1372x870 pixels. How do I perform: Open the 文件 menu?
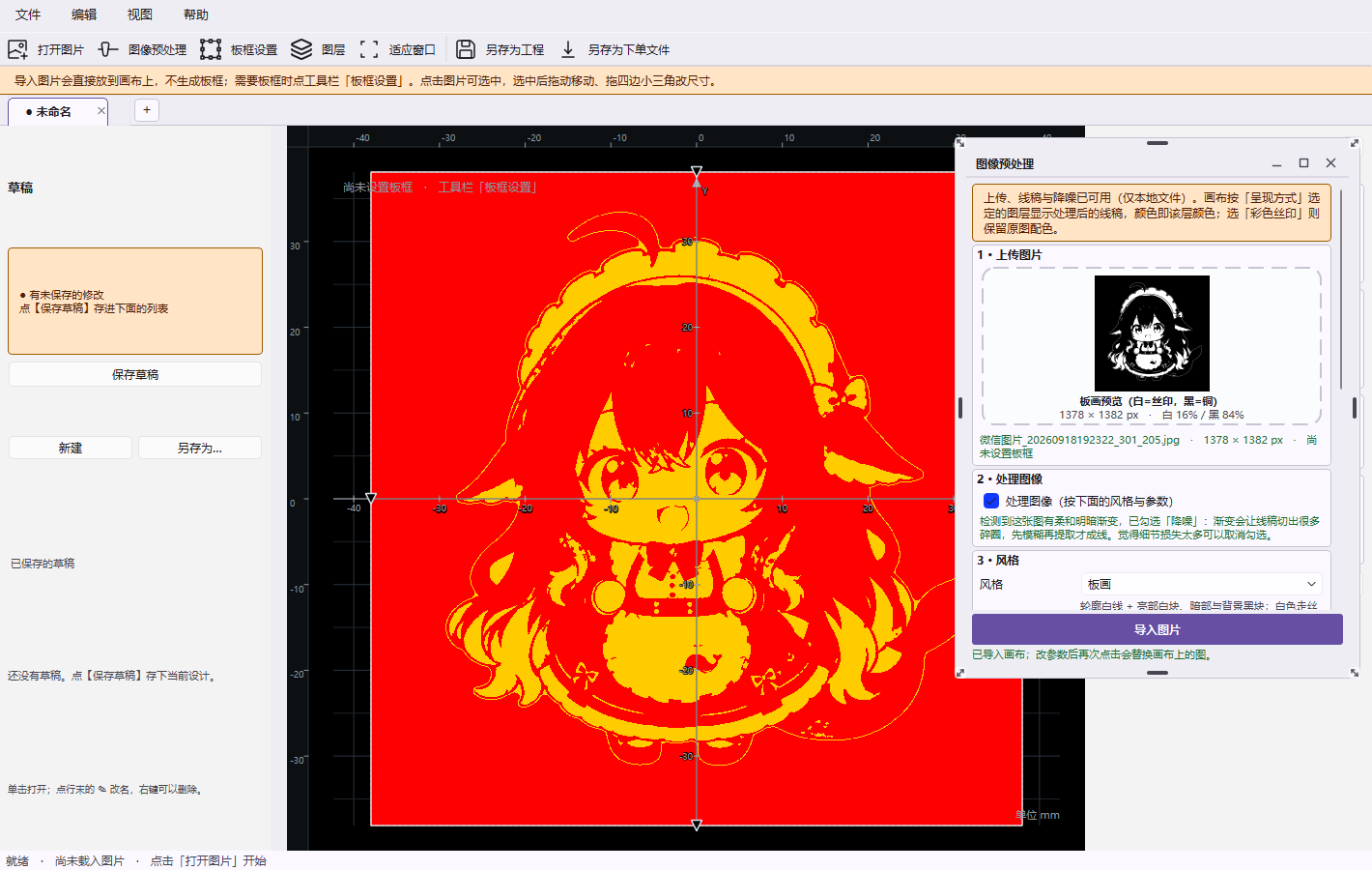[x=28, y=14]
